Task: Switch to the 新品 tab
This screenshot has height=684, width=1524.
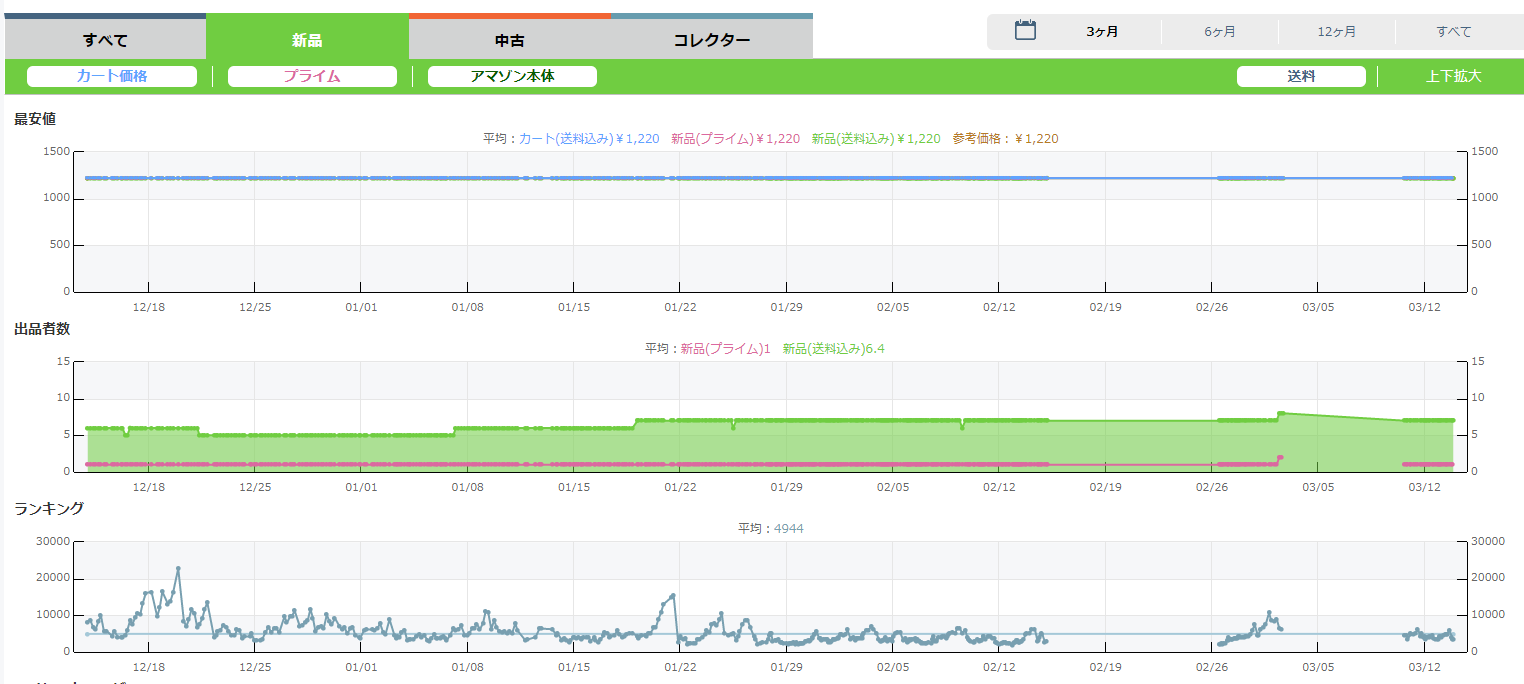Action: pyautogui.click(x=307, y=40)
